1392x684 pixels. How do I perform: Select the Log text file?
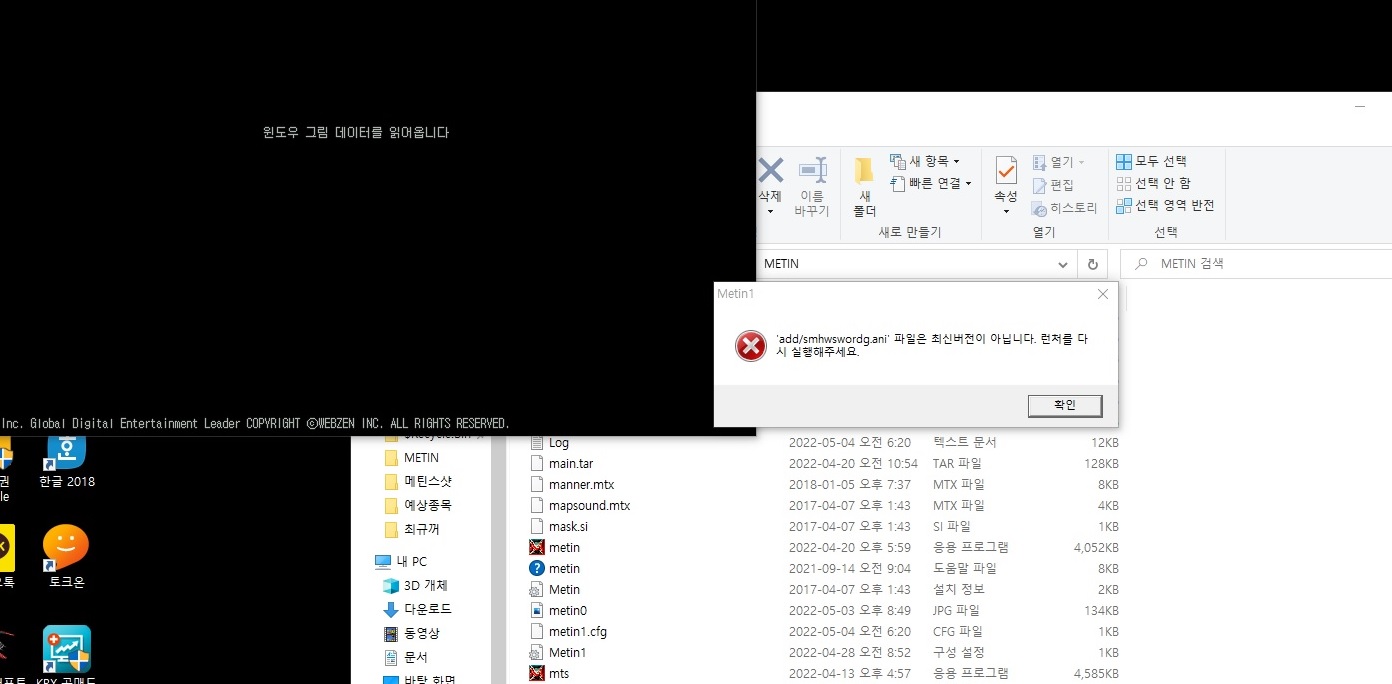(x=558, y=442)
